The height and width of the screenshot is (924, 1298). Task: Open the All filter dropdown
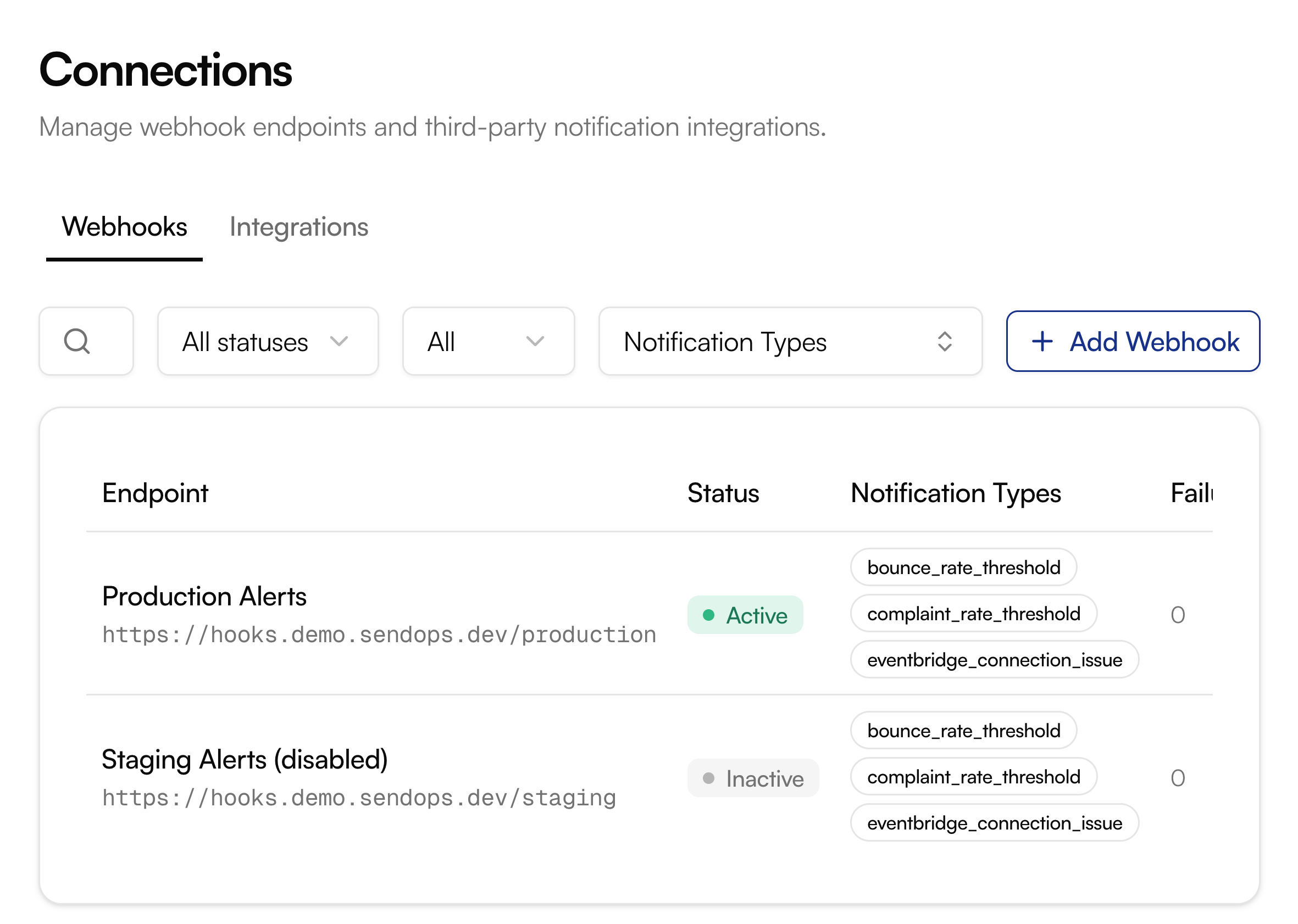[489, 342]
